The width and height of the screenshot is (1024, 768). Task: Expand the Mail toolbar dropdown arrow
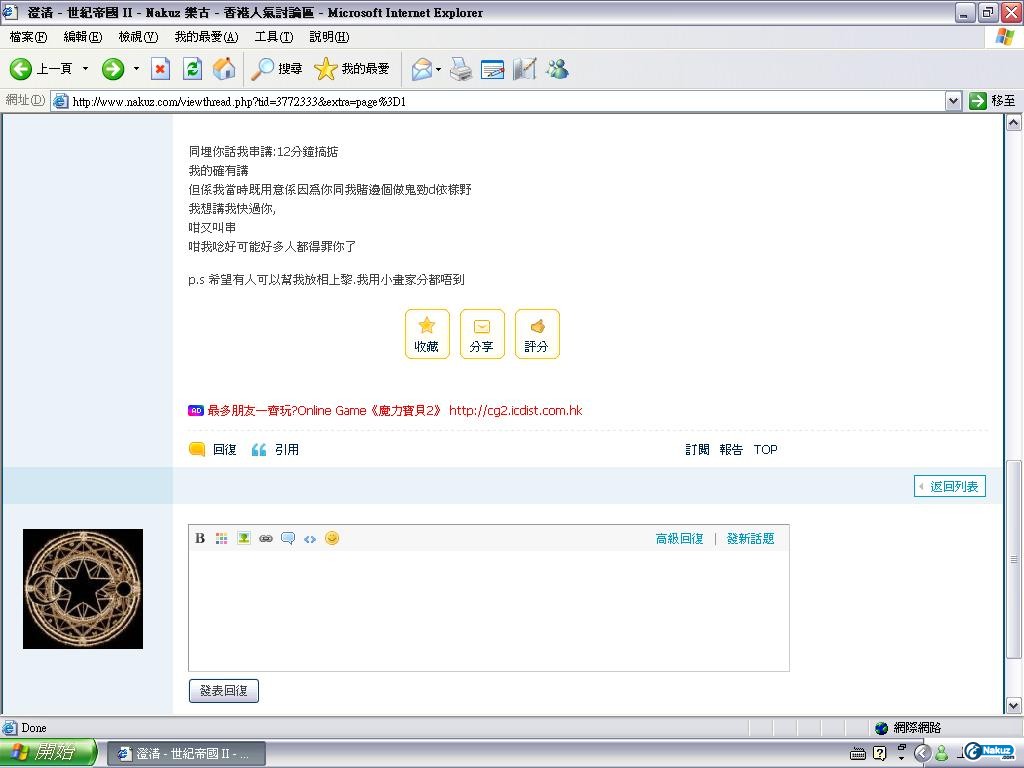click(438, 69)
